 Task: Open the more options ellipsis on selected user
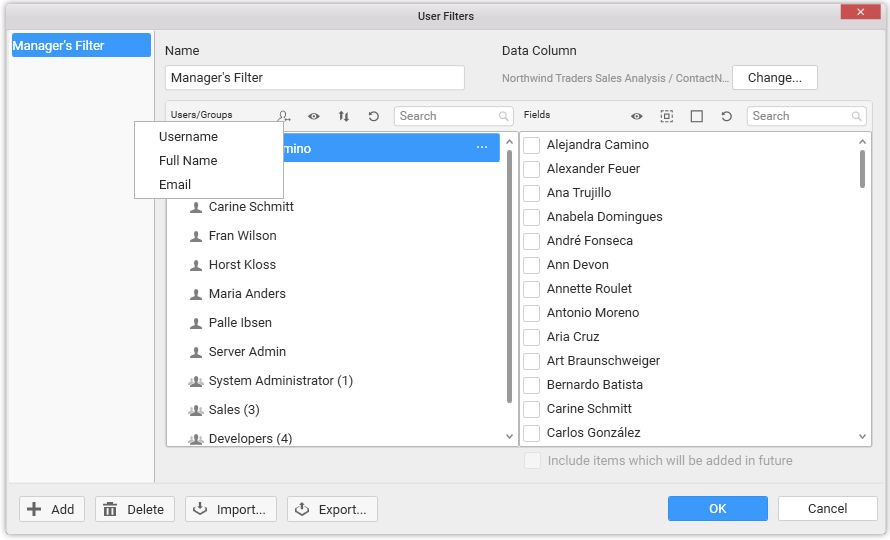(x=482, y=148)
